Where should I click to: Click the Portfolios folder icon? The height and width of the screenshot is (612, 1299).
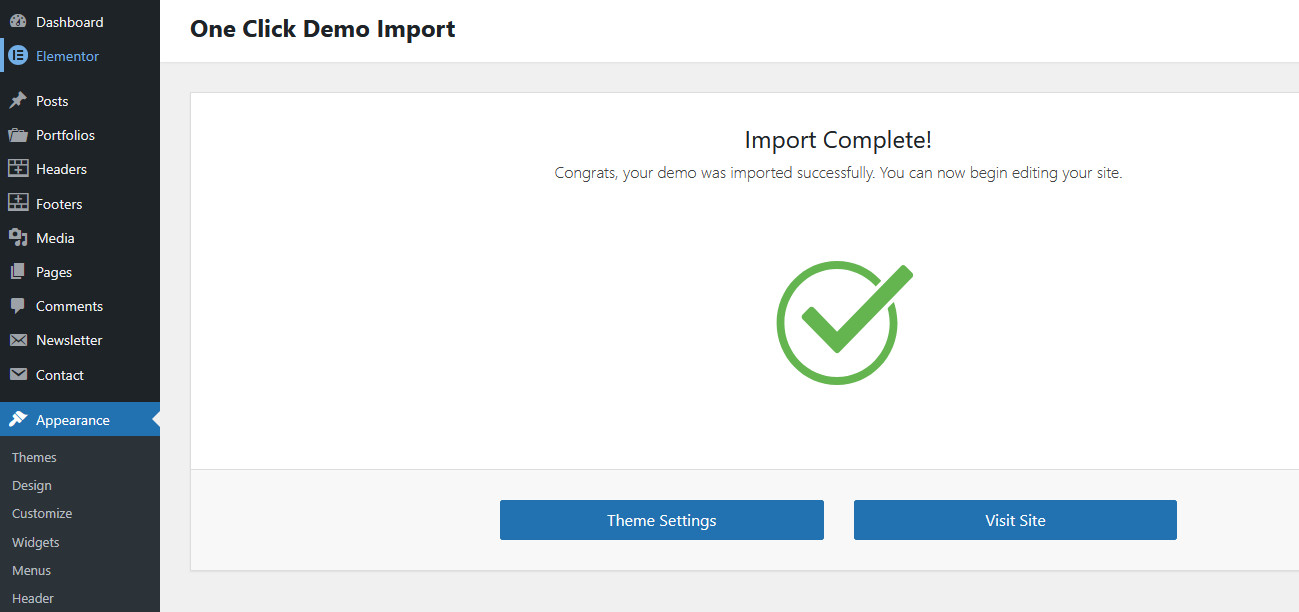(x=18, y=135)
